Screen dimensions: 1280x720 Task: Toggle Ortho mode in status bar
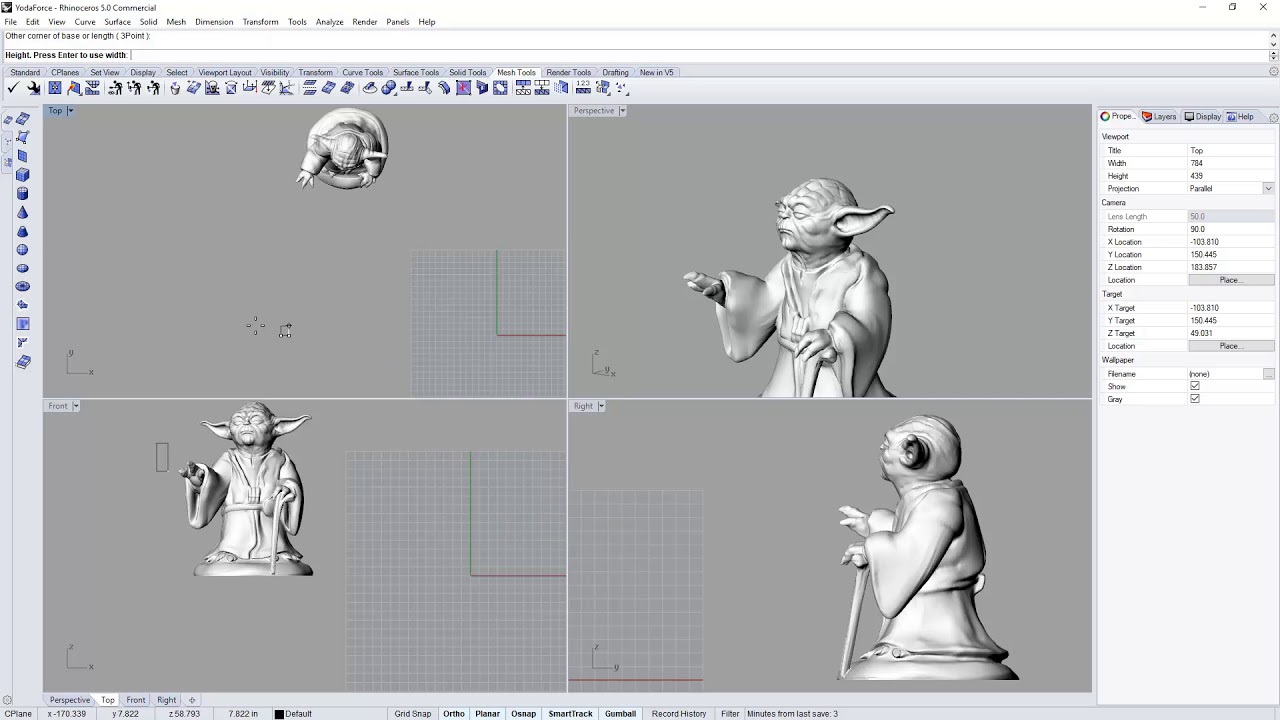[454, 714]
